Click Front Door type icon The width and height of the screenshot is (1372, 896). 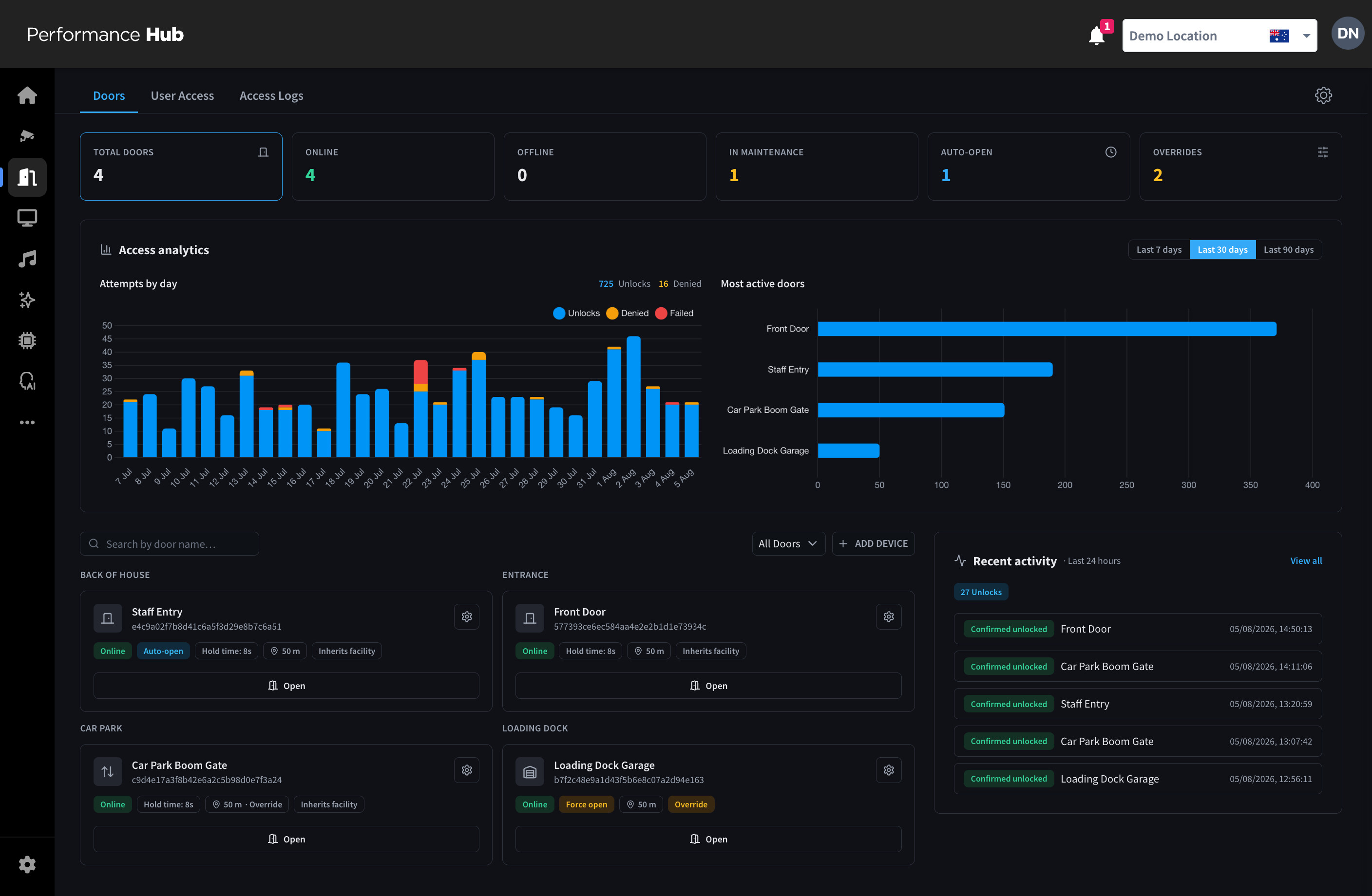[x=530, y=618]
